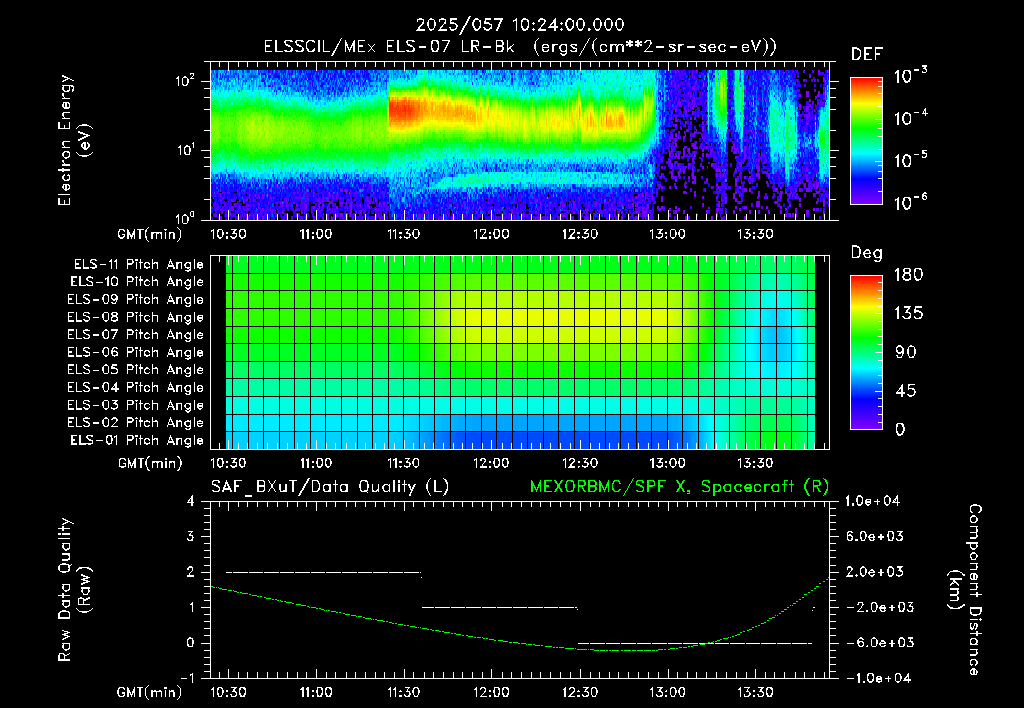Click the 13:00 tick label under pitch angle panel
This screenshot has height=708, width=1024.
point(667,463)
